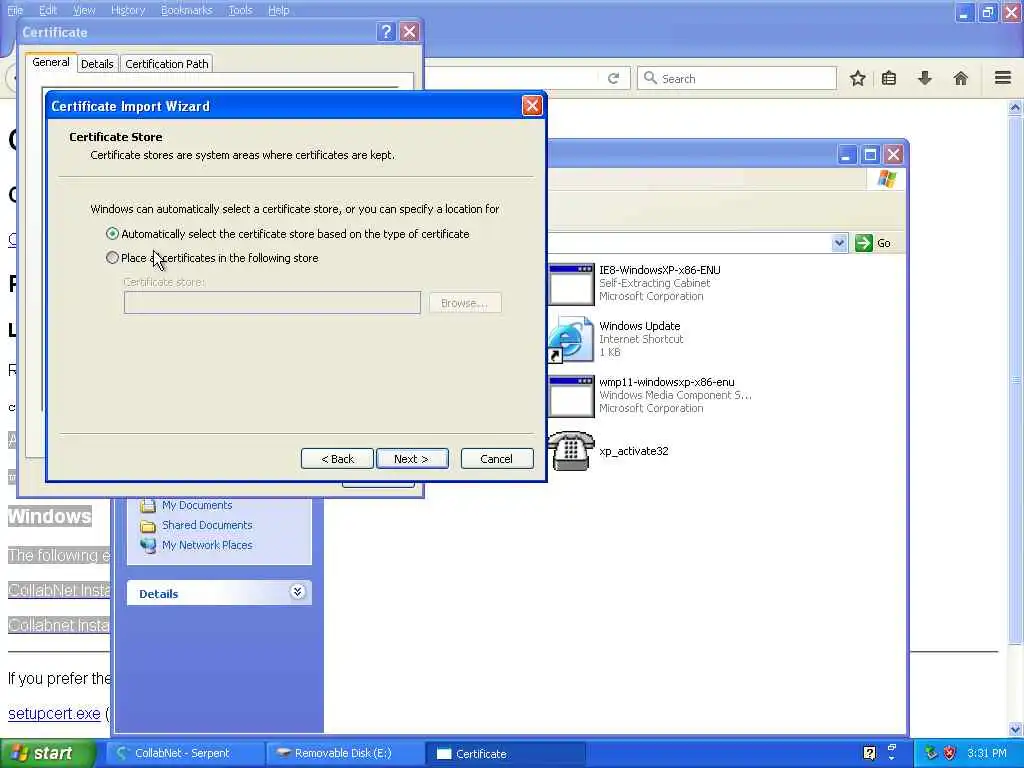The height and width of the screenshot is (768, 1024).
Task: Open Firefox History menu
Action: 128,10
